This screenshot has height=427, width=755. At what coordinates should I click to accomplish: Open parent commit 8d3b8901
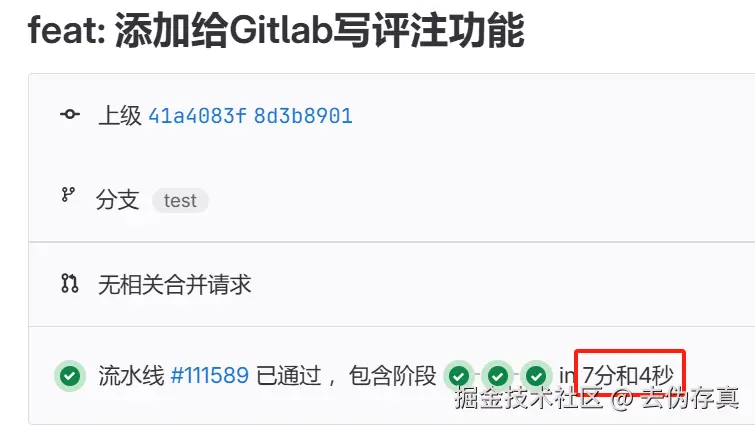click(303, 116)
